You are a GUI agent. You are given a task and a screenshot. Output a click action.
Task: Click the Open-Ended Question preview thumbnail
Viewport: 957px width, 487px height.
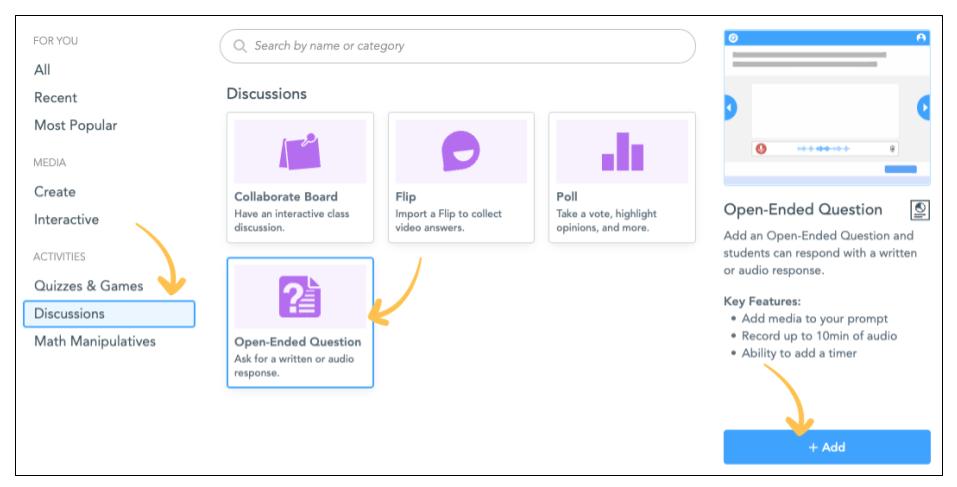(826, 107)
